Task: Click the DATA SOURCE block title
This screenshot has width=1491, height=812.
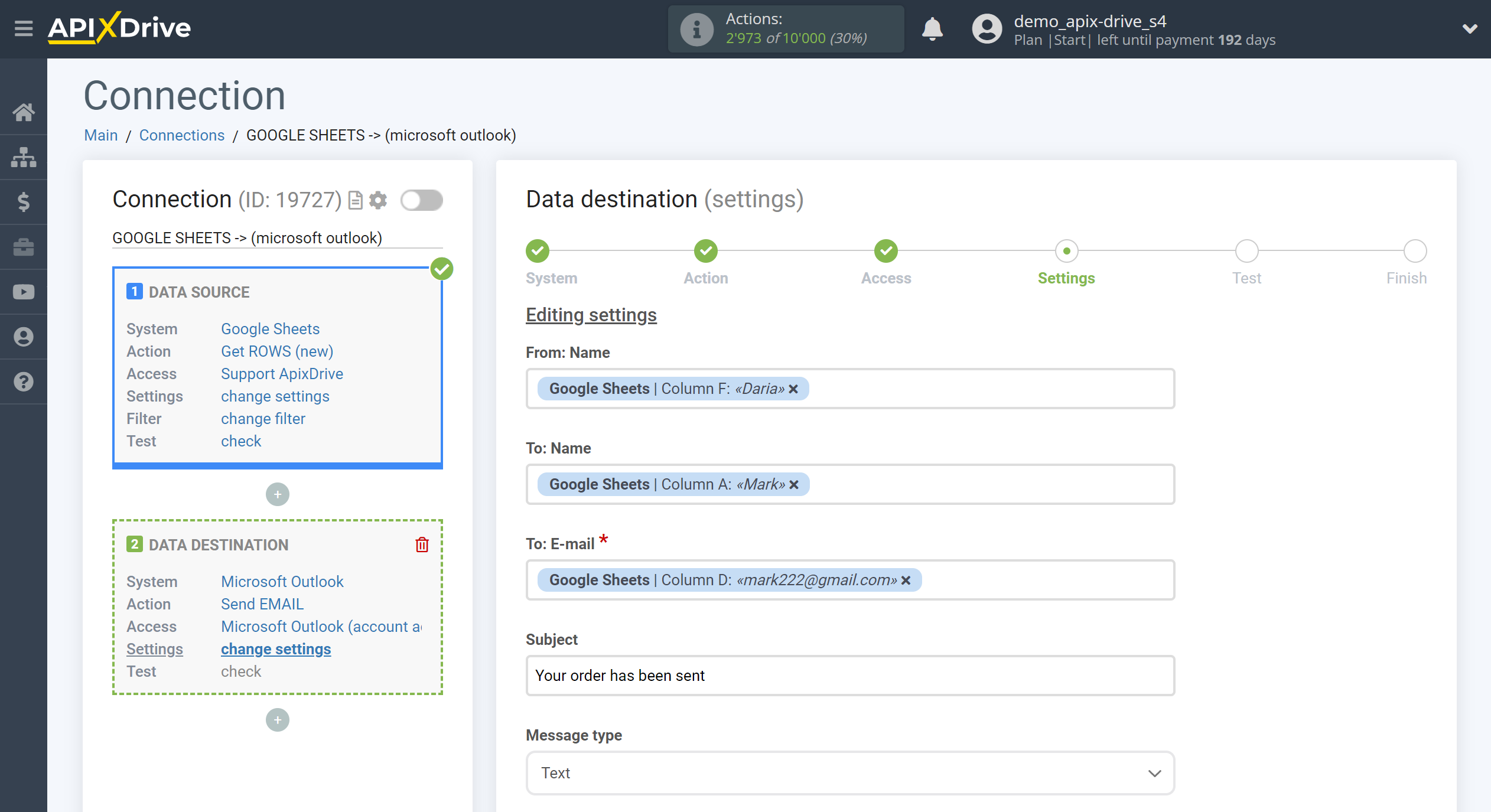Action: tap(199, 292)
